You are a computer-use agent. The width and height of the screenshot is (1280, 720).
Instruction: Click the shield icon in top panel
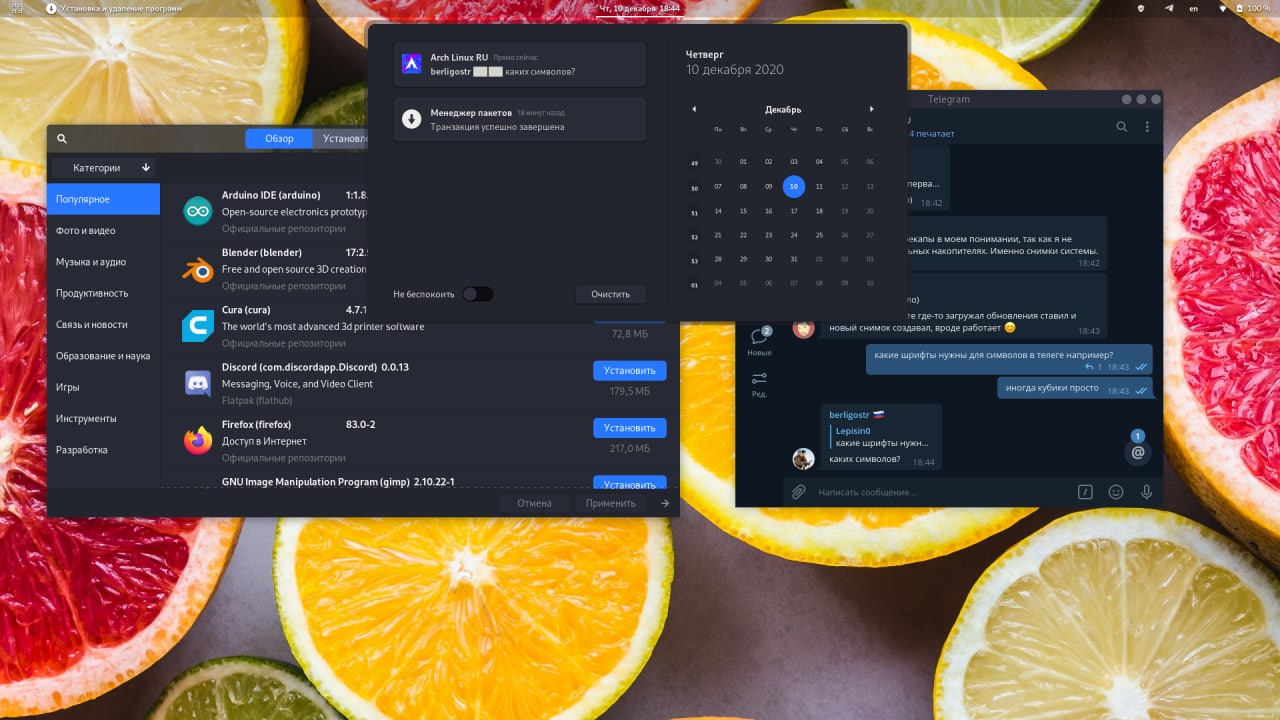click(x=1141, y=8)
